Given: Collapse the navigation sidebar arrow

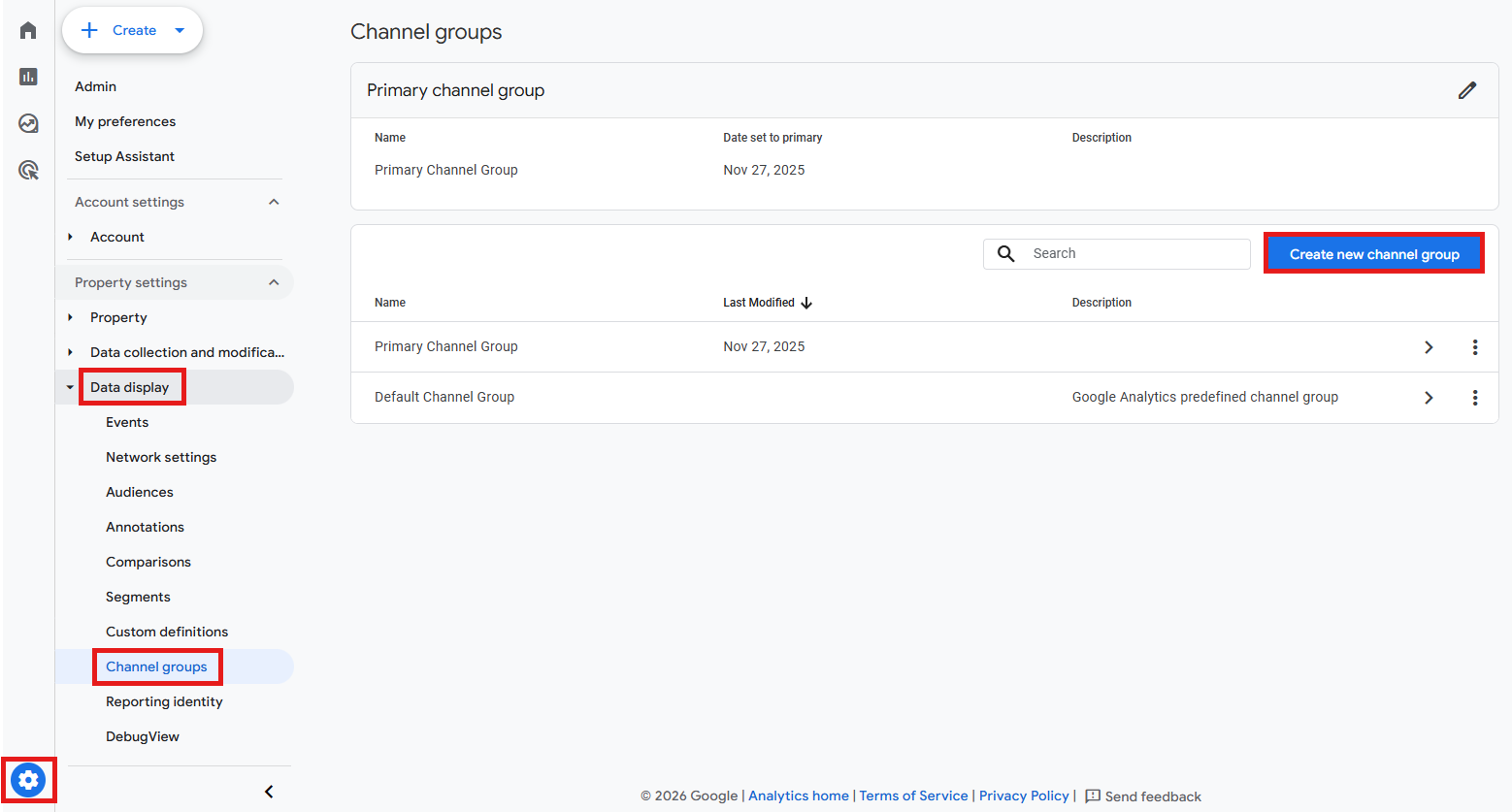Looking at the screenshot, I should click(x=269, y=792).
